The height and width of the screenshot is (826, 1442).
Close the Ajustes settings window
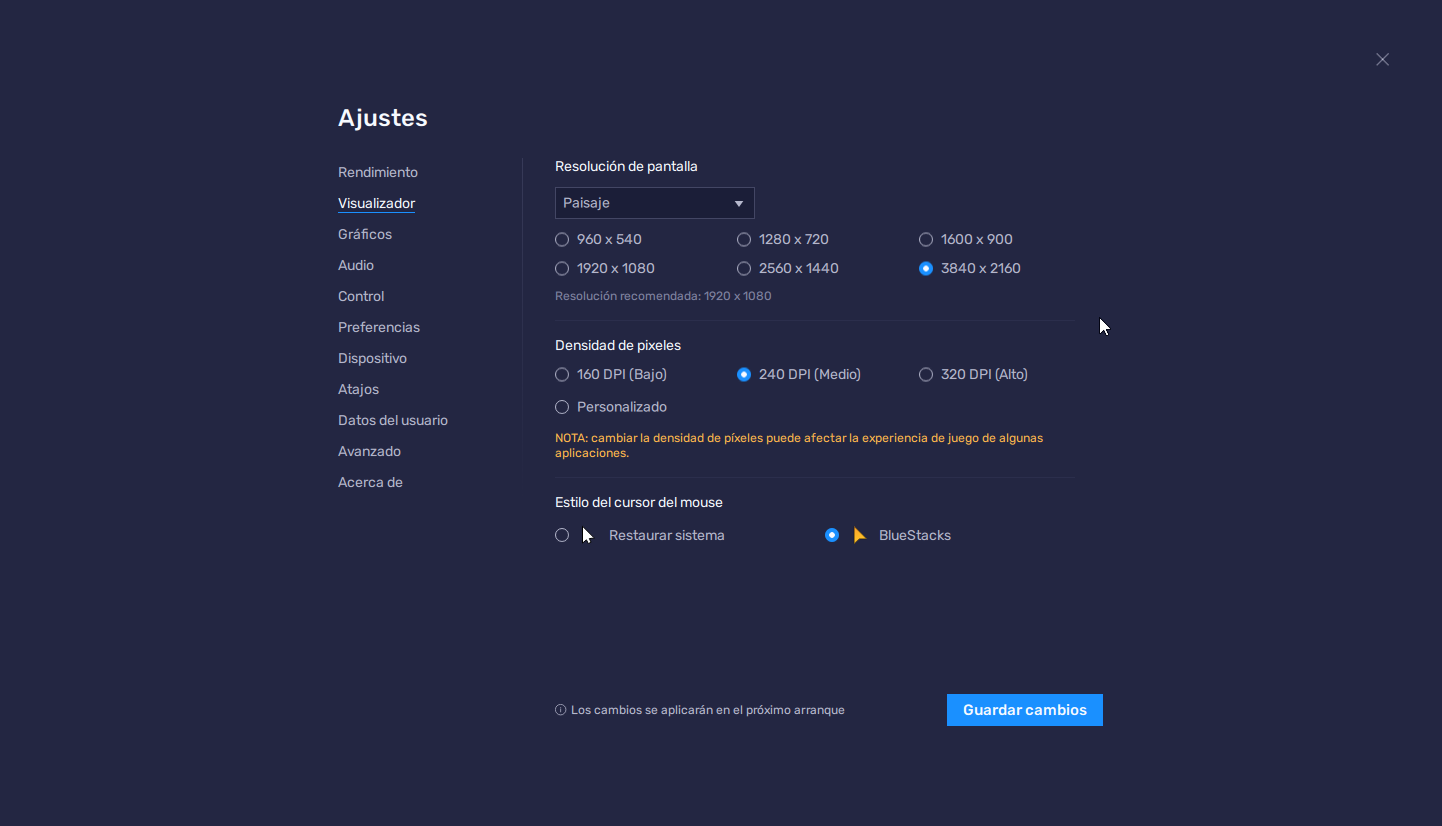1382,60
